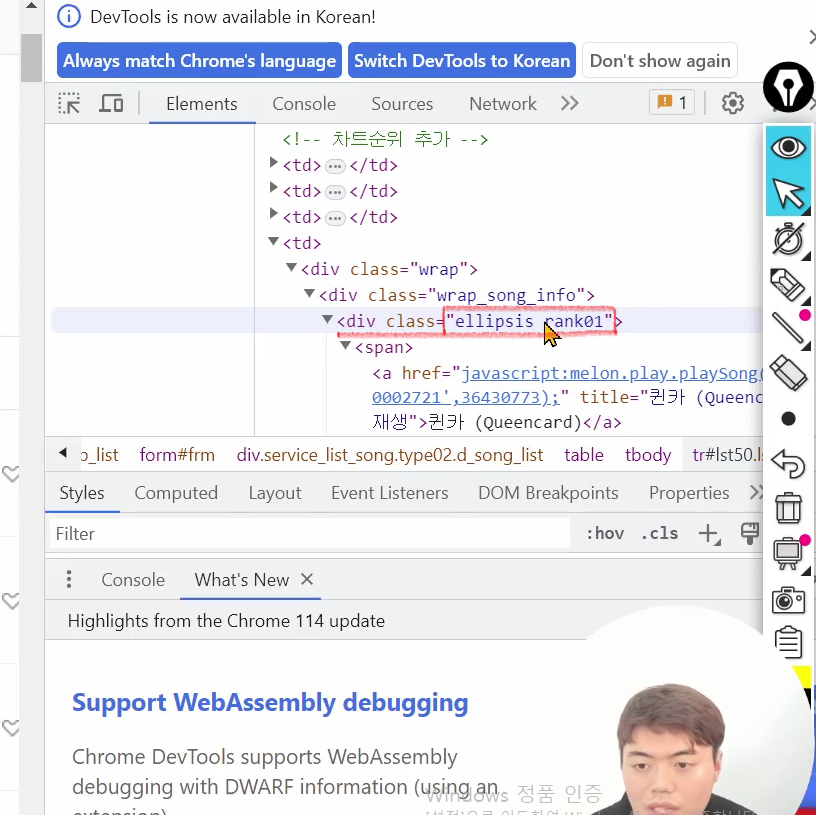
Task: Show more DevTools panel tabs
Action: [x=570, y=103]
